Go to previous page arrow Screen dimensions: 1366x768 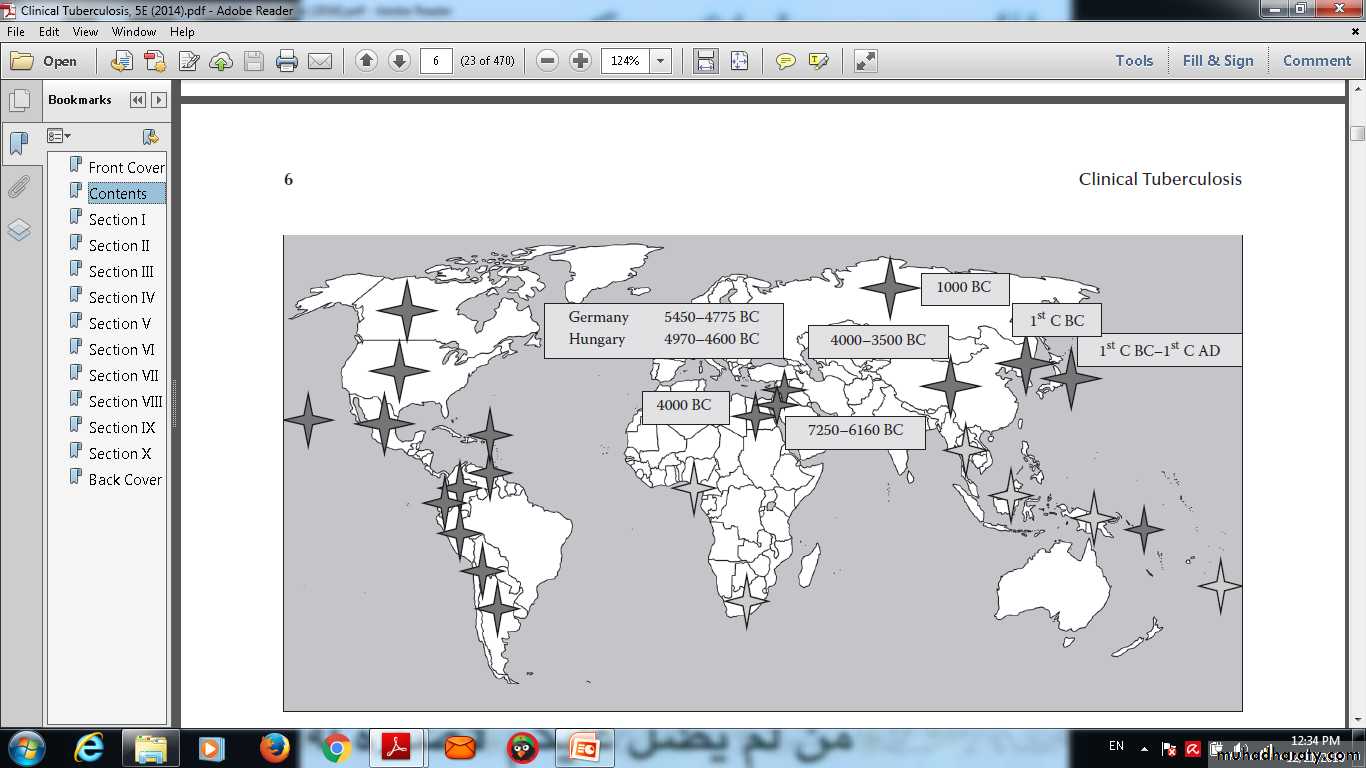click(x=366, y=61)
